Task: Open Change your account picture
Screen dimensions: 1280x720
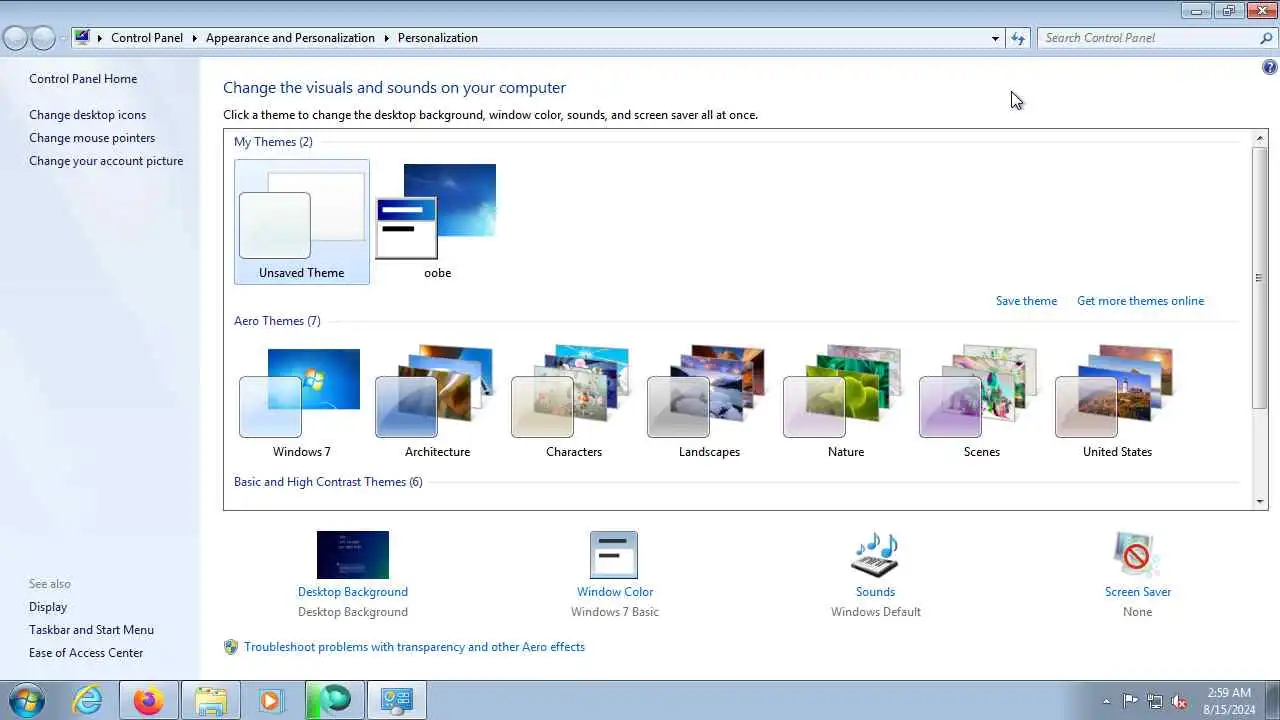Action: [x=106, y=161]
